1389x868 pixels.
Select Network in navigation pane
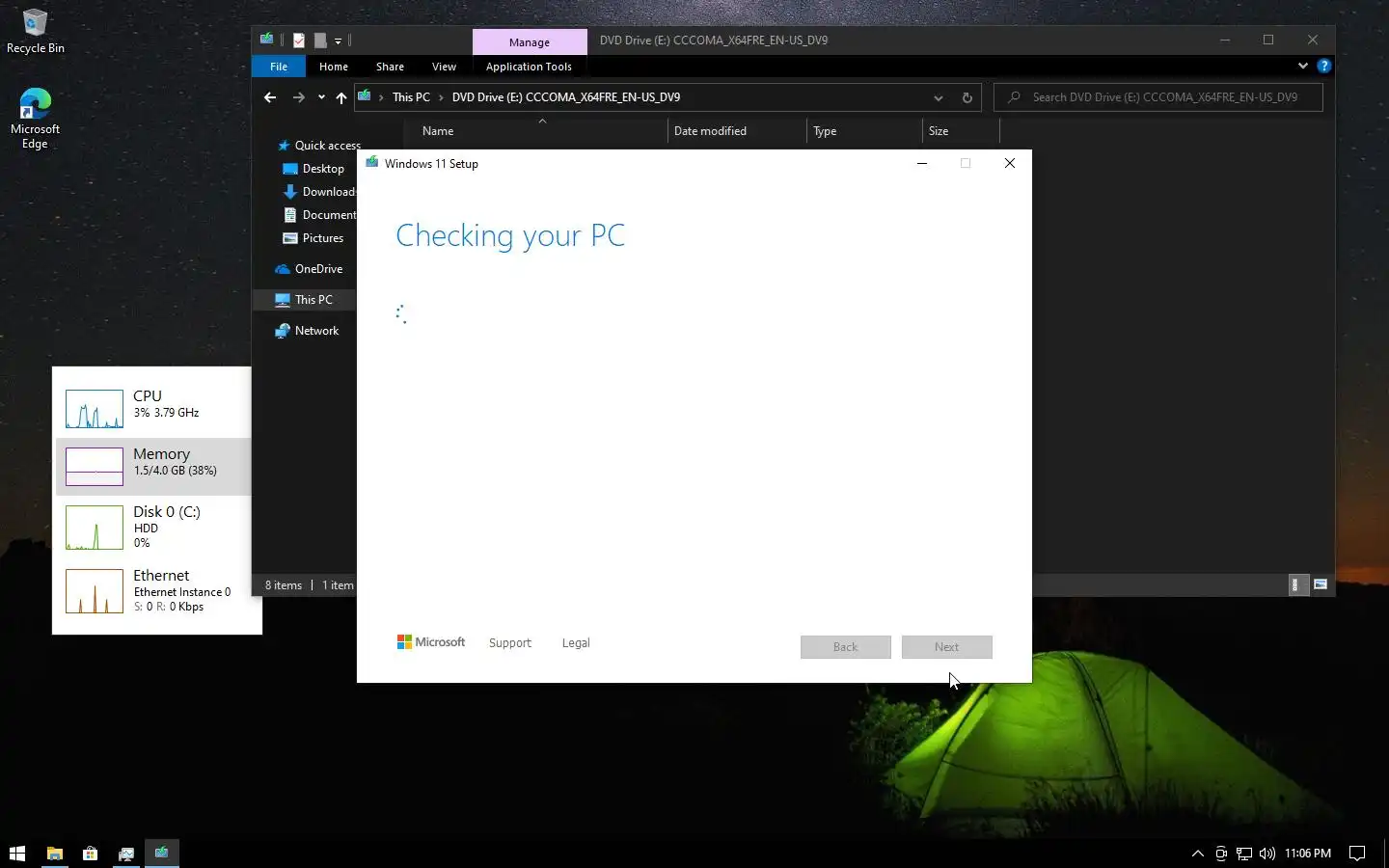pos(307,331)
